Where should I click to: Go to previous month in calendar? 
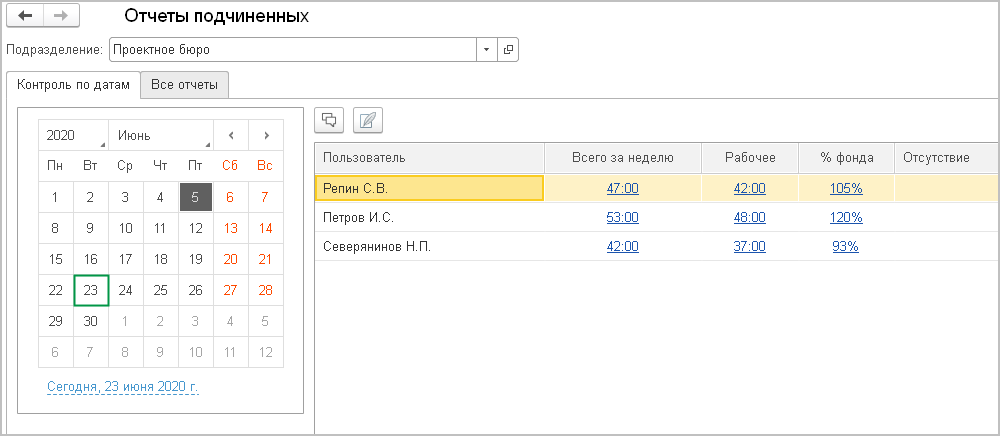pos(231,135)
